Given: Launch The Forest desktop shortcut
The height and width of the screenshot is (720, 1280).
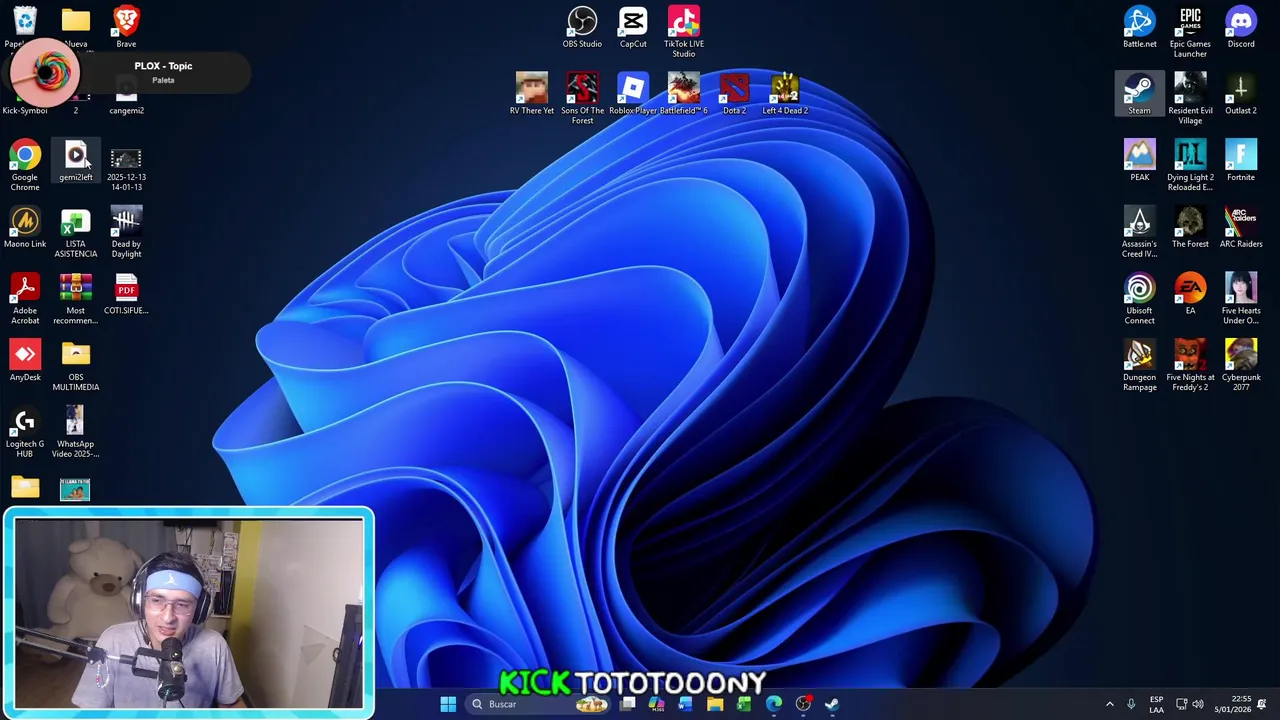Looking at the screenshot, I should (1190, 228).
